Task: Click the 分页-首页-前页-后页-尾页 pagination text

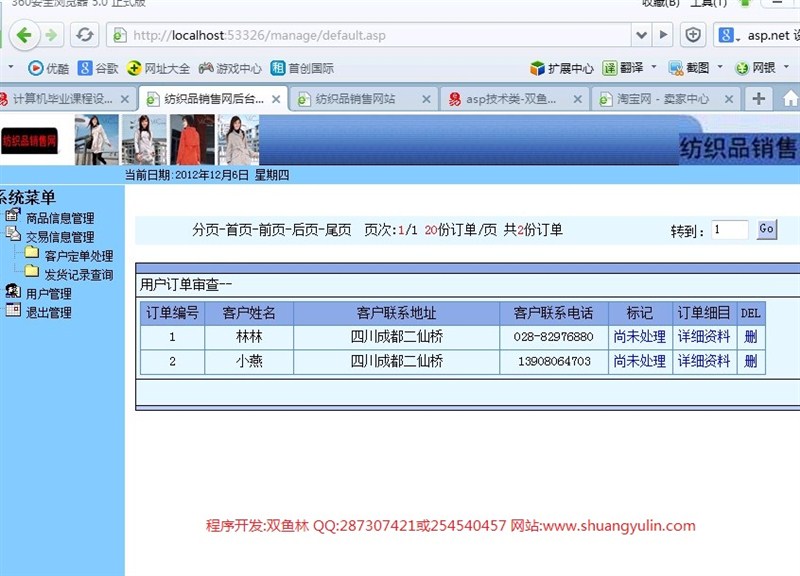Action: tap(272, 230)
